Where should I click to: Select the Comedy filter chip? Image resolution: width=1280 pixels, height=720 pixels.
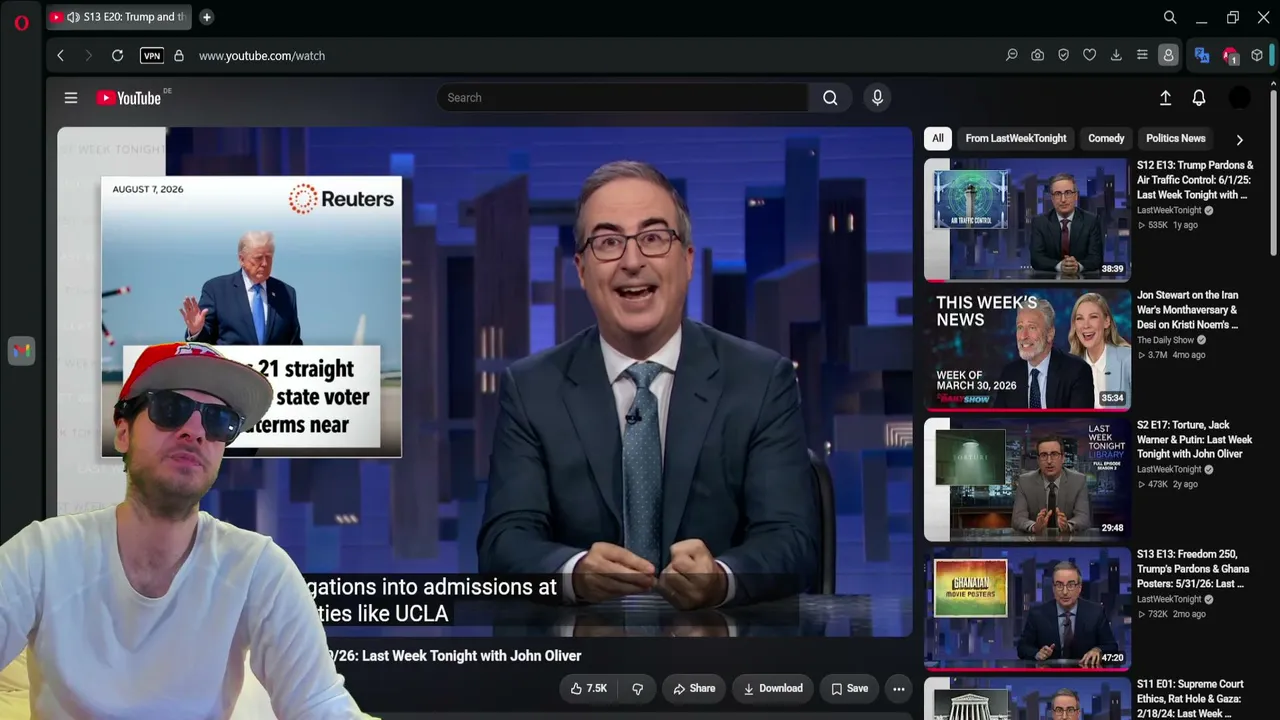coord(1106,138)
